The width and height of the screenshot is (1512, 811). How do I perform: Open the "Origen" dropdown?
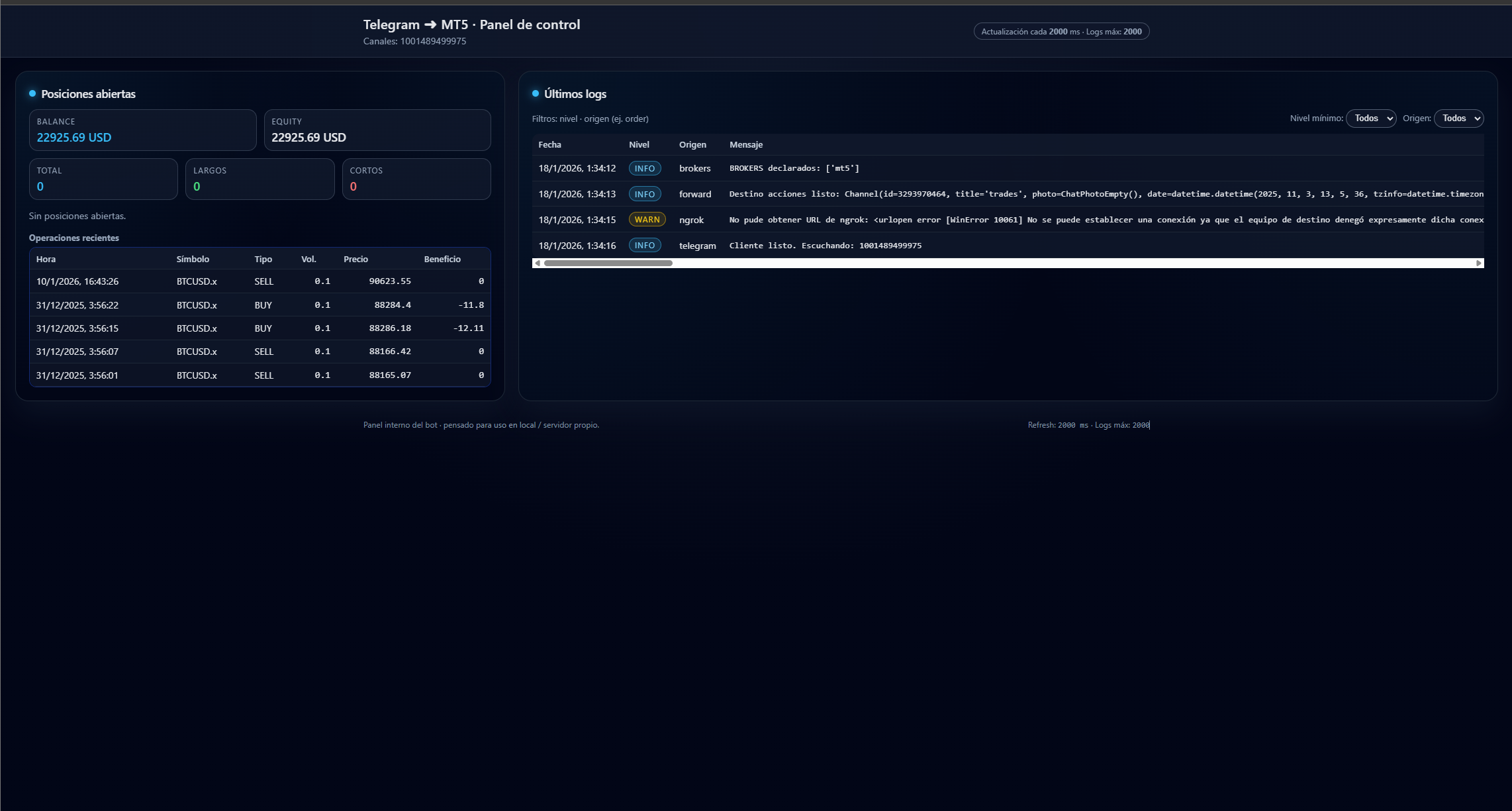tap(1458, 118)
